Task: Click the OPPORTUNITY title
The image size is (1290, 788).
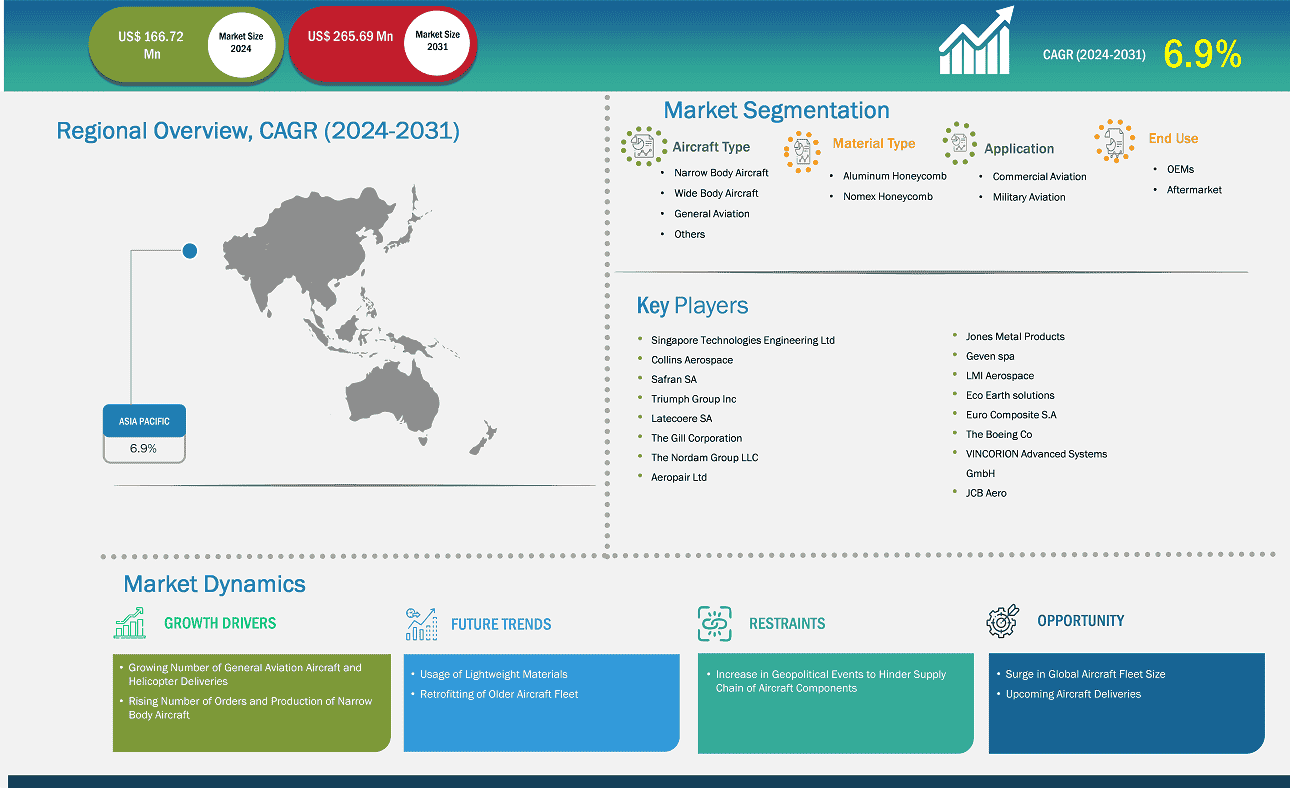Action: pos(1081,621)
